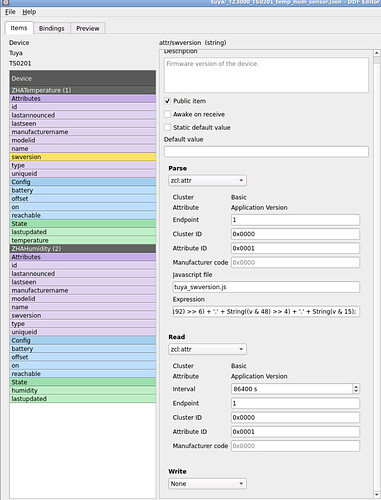Select lastupdated under ZHAHumidity State

83,399
